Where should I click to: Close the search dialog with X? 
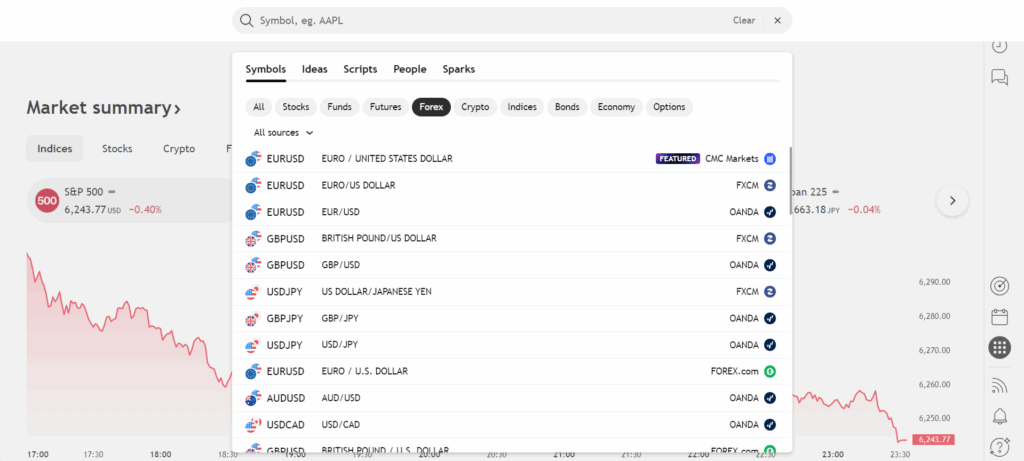(777, 20)
